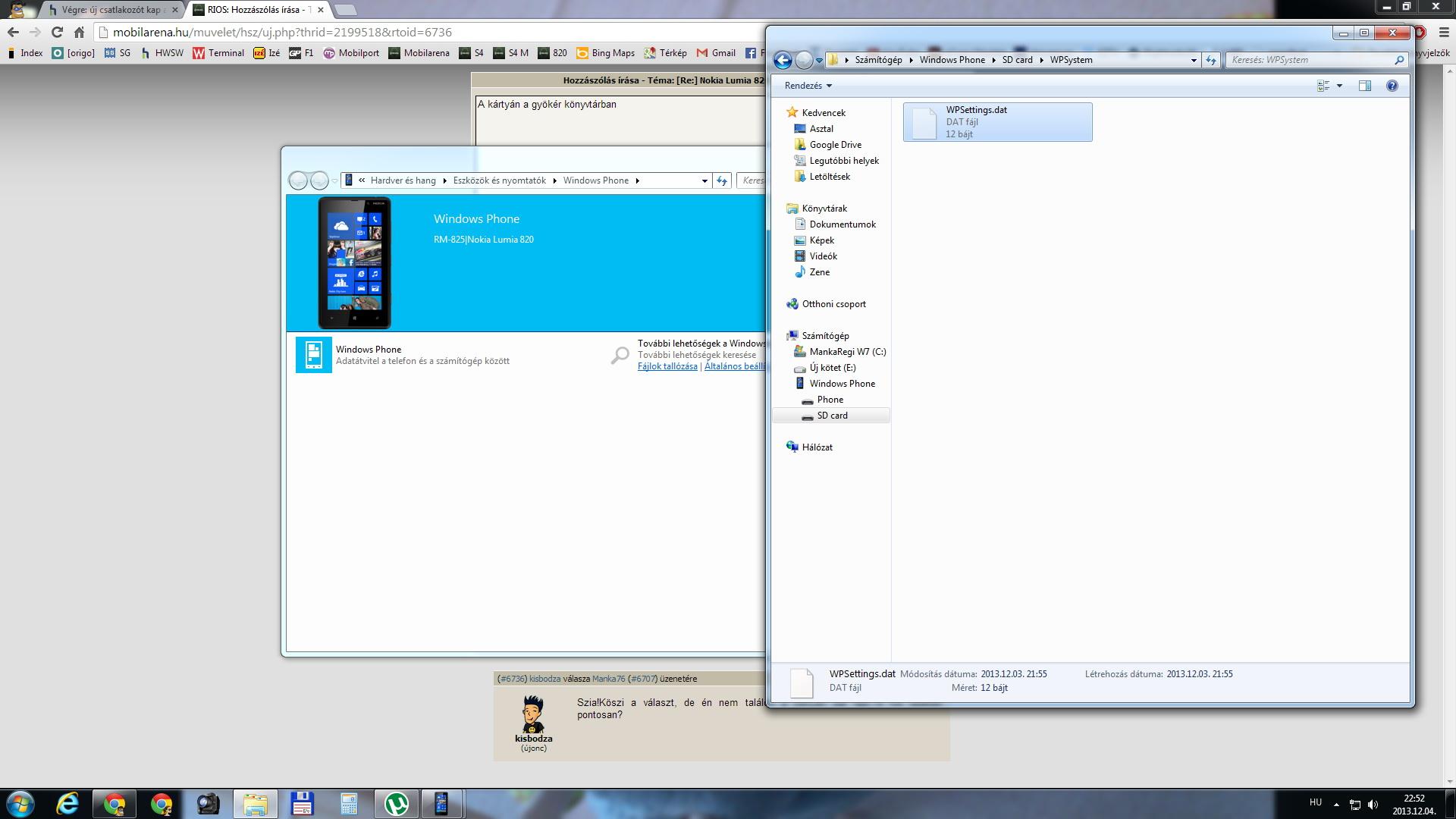This screenshot has height=819, width=1456.
Task: Open view options dropdown arrow
Action: coord(1339,86)
